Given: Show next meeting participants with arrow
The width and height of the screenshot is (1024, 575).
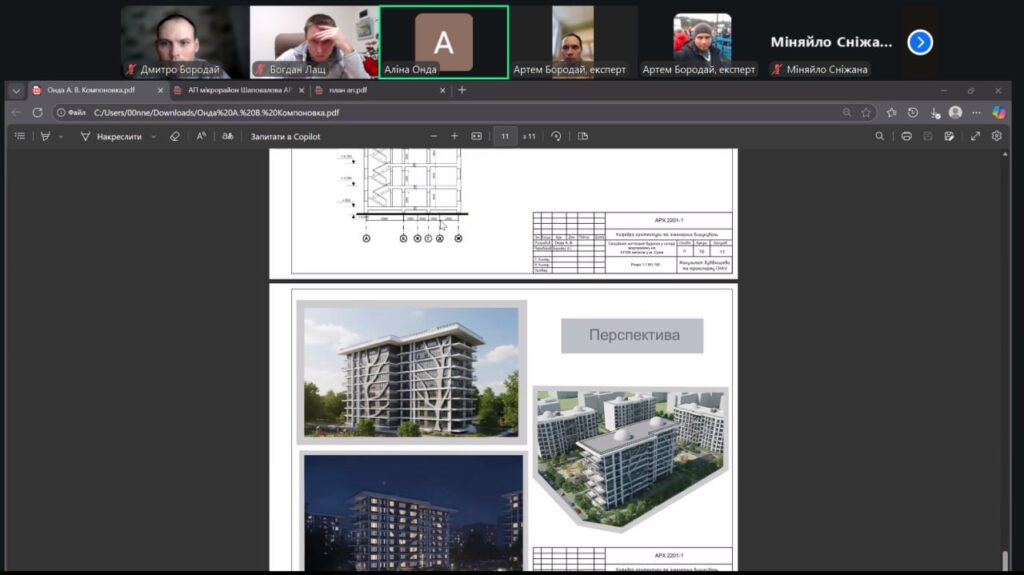Looking at the screenshot, I should [920, 42].
